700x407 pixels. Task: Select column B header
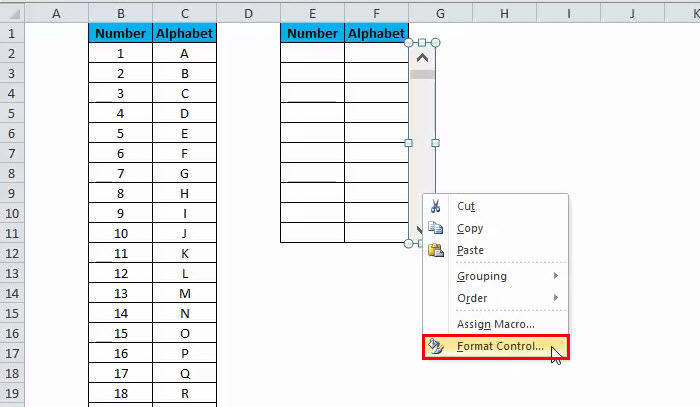(121, 13)
